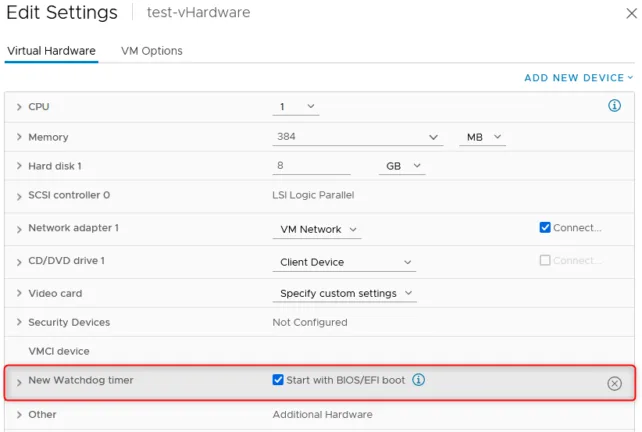The height and width of the screenshot is (432, 642).
Task: Open the Hard disk GB unit dropdown
Action: pyautogui.click(x=402, y=166)
